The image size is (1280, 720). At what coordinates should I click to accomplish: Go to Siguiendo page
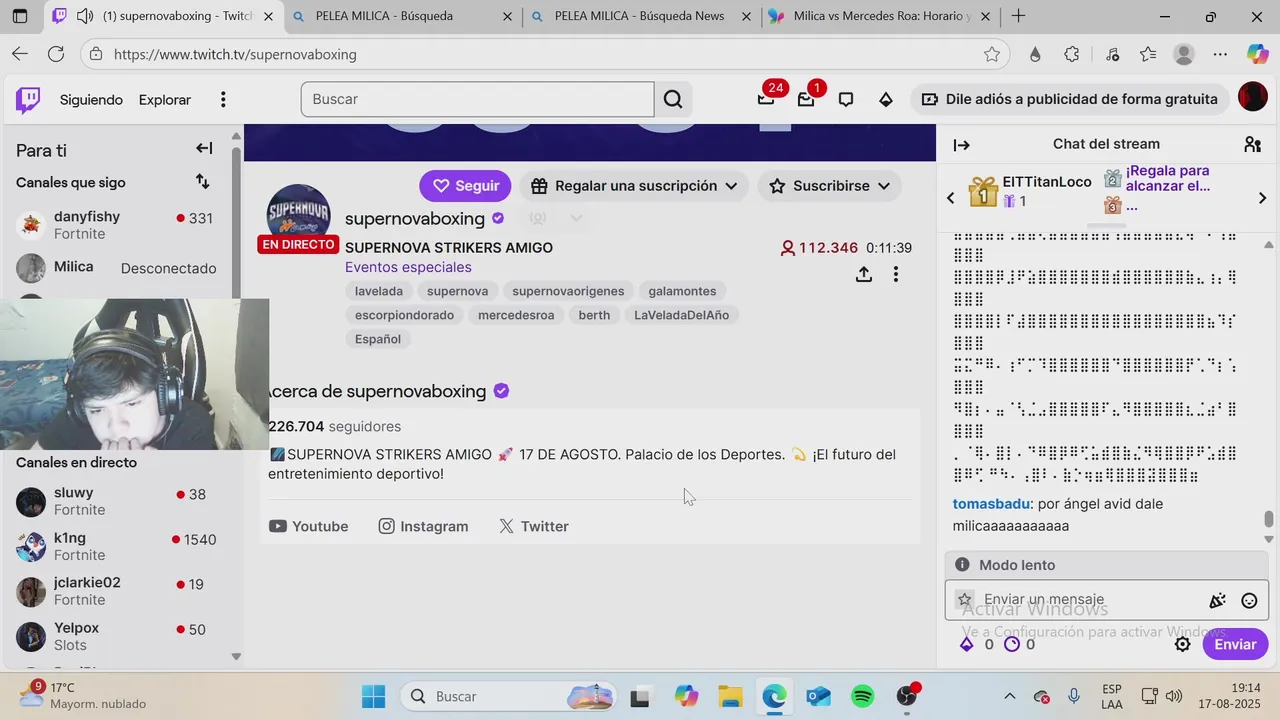coord(91,99)
